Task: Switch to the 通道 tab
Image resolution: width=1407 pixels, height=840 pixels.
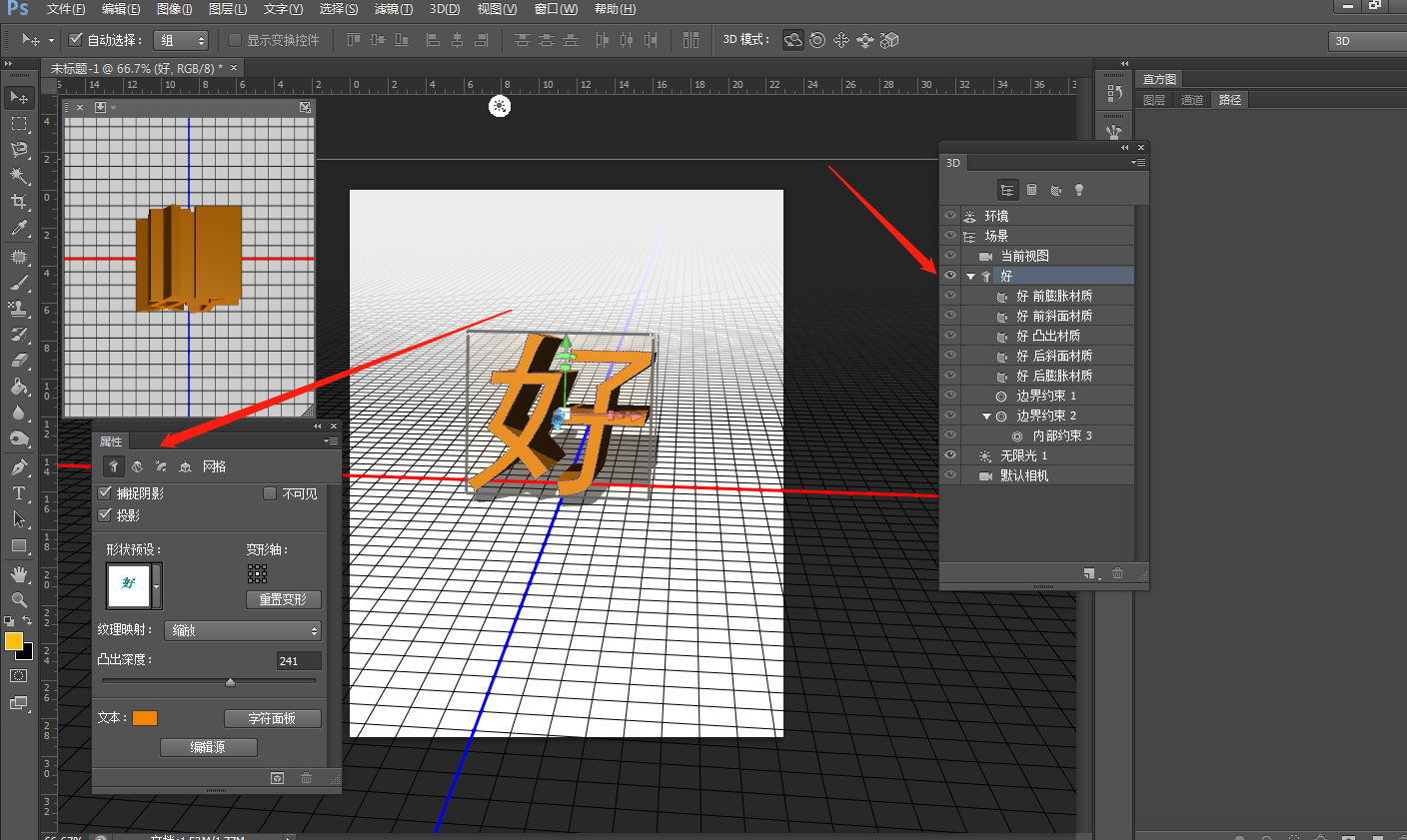Action: 1192,100
